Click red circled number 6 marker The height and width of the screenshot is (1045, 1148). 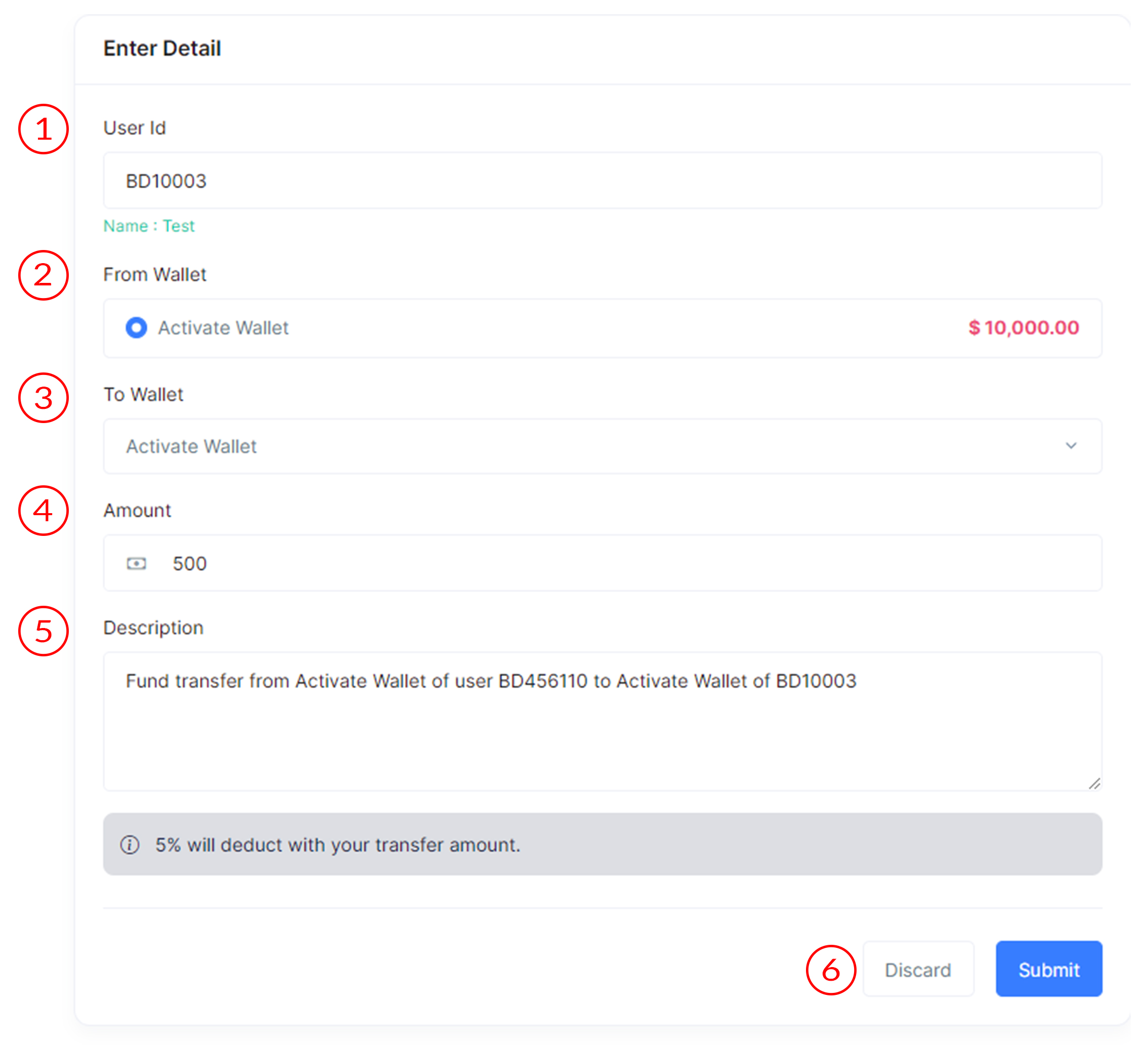[831, 971]
